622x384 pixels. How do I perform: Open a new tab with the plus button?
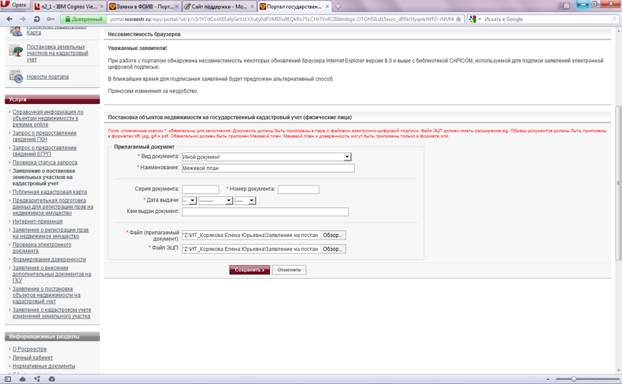[338, 6]
